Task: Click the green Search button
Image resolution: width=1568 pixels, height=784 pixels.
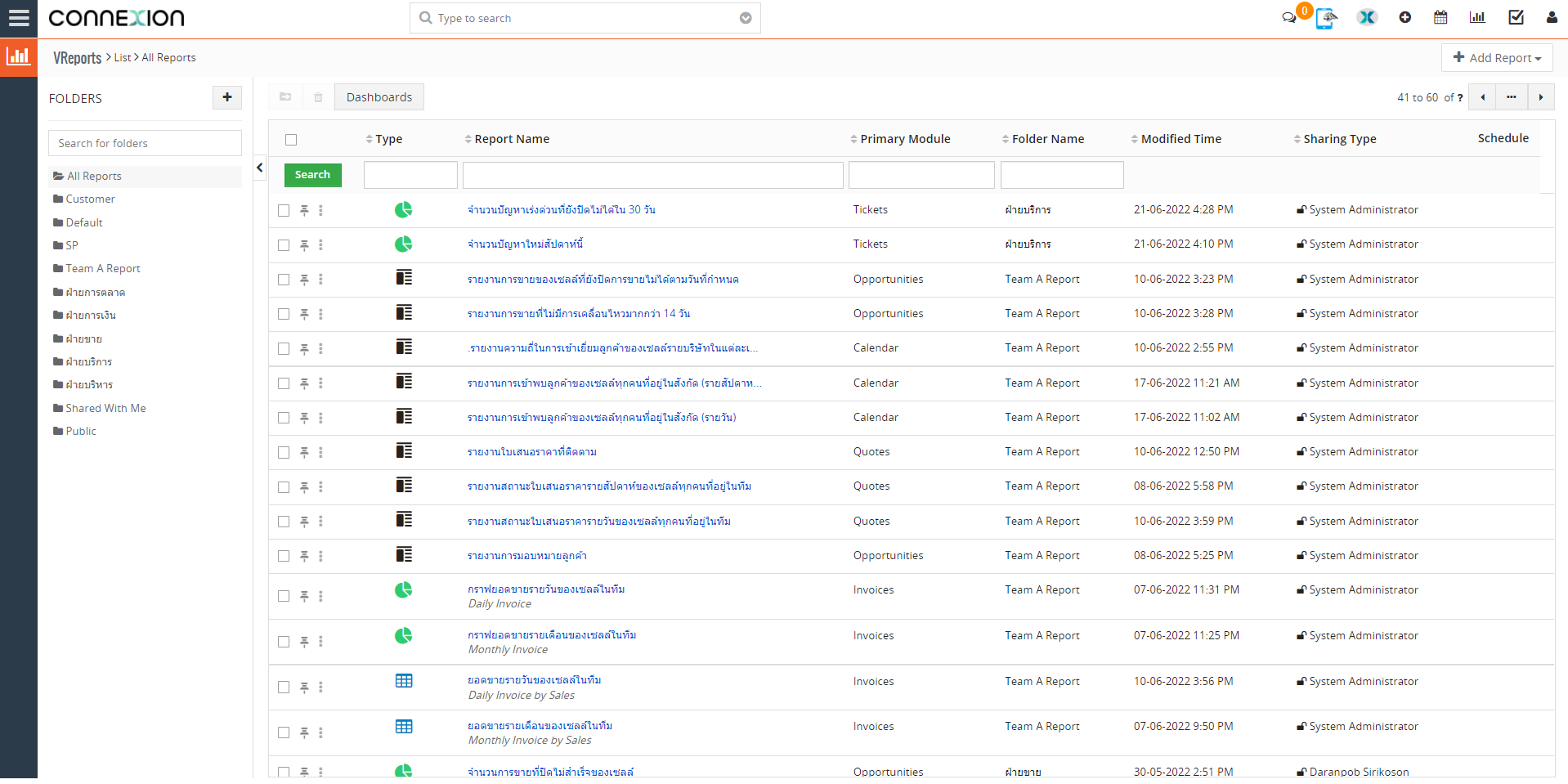Action: point(312,175)
